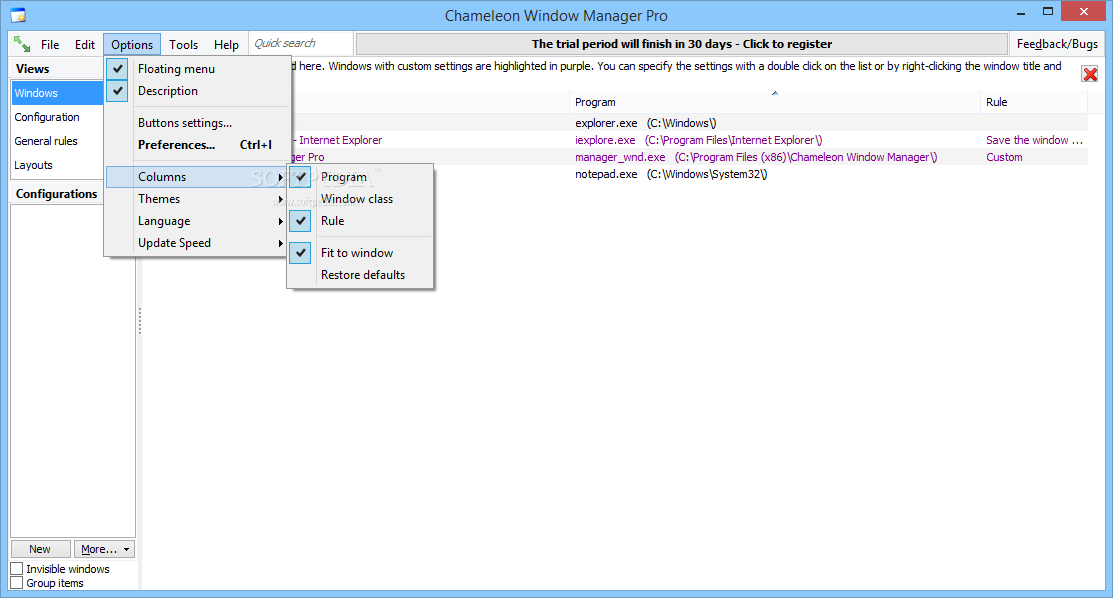Sort by the Program column header
This screenshot has height=598, width=1113.
774,102
